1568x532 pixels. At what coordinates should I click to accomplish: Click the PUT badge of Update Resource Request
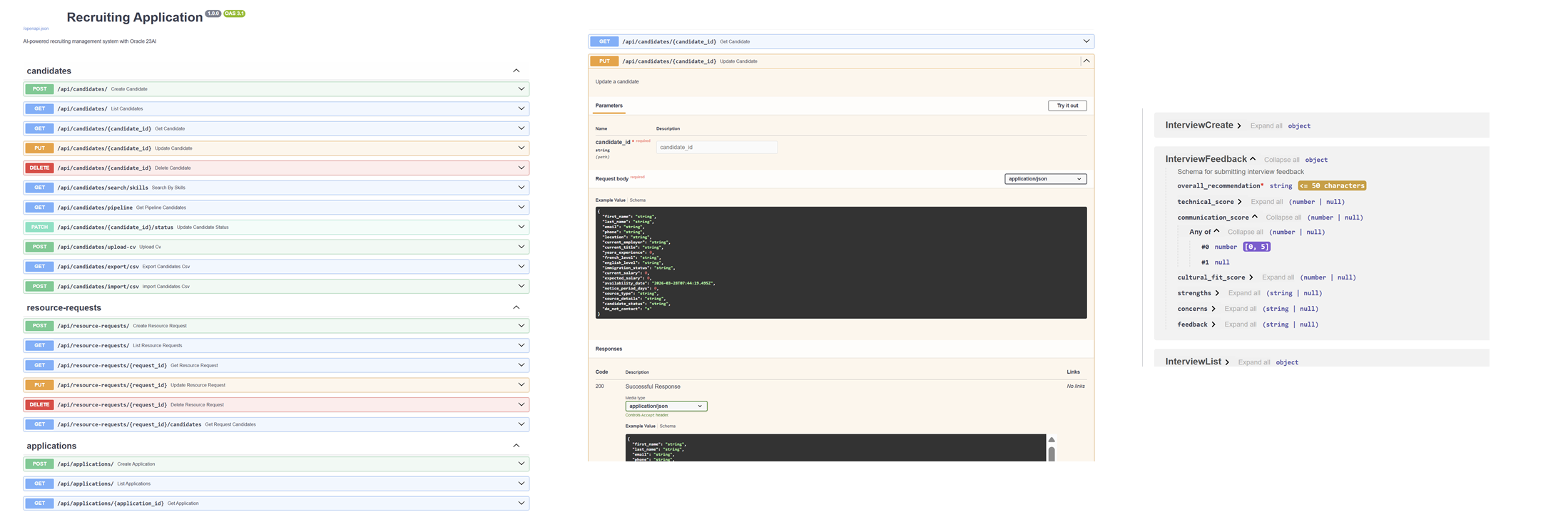39,385
